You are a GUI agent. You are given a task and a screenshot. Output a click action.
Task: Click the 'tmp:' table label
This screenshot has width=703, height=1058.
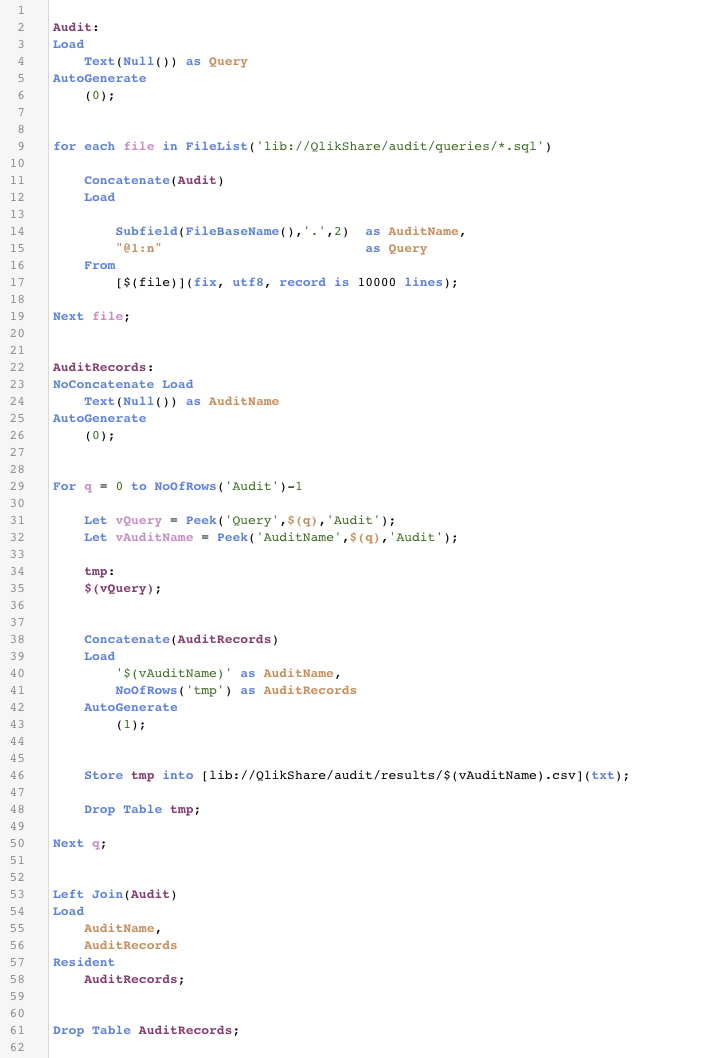99,572
